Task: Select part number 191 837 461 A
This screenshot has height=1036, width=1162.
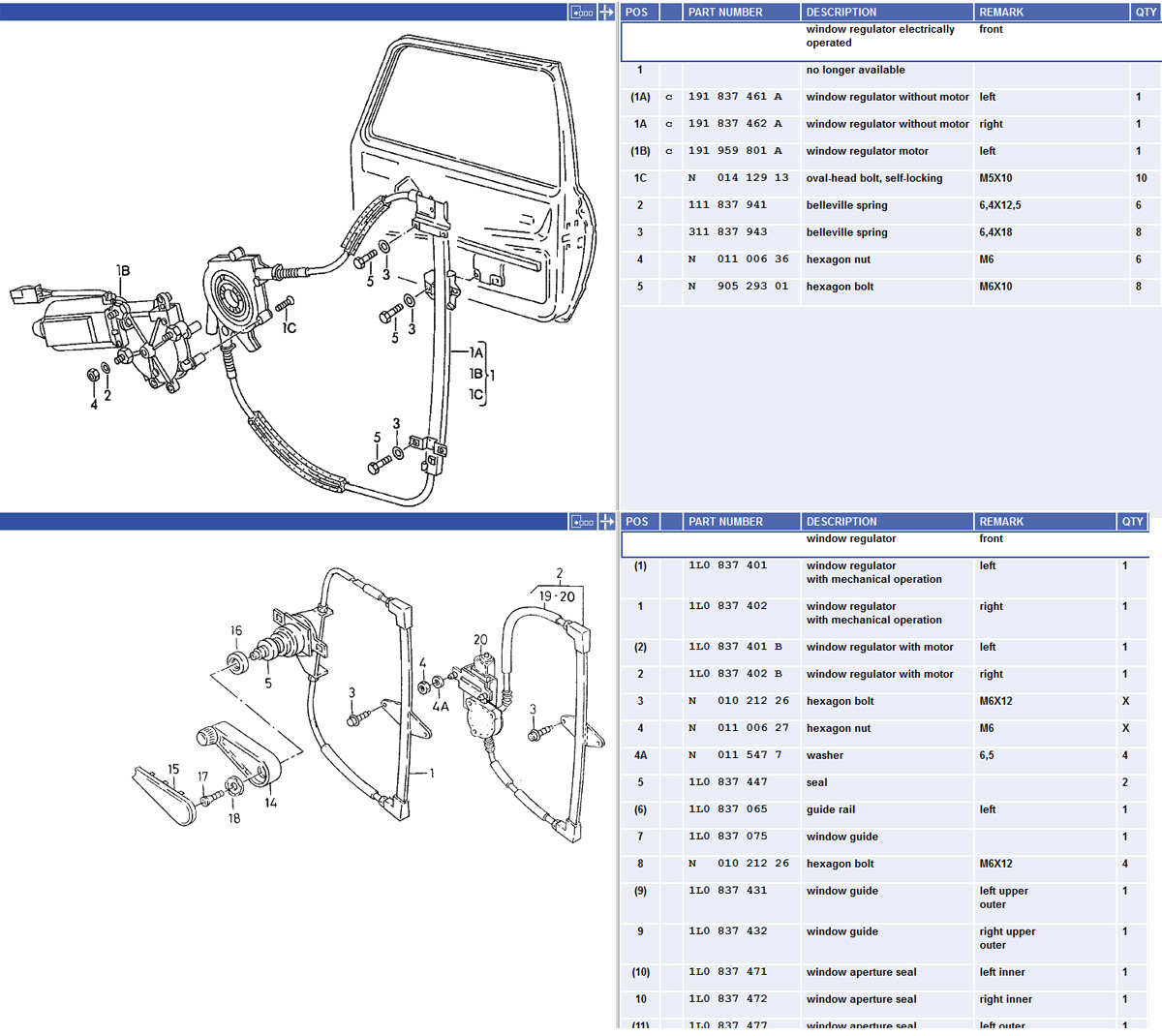Action: 735,97
